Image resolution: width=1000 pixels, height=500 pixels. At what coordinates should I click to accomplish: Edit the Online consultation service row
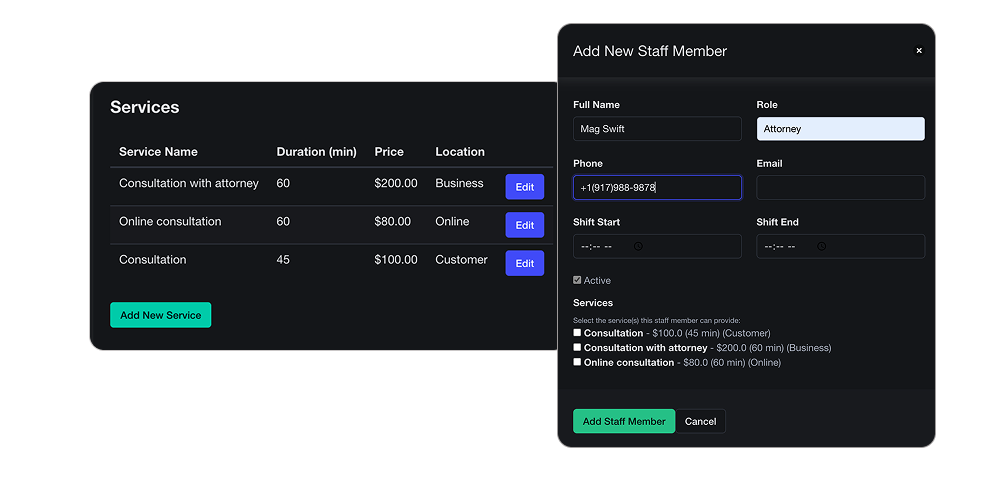pos(524,225)
